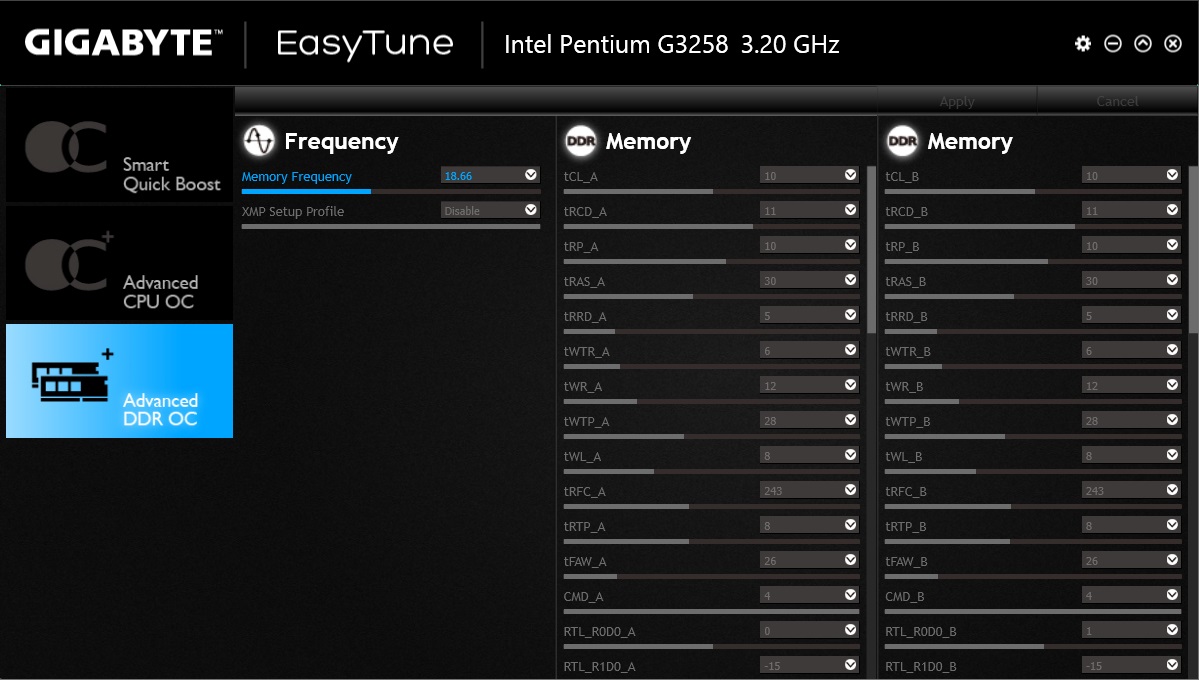Screen dimensions: 1199x680
Task: Switch to the Advanced CPU OC tab
Action: pyautogui.click(x=120, y=264)
